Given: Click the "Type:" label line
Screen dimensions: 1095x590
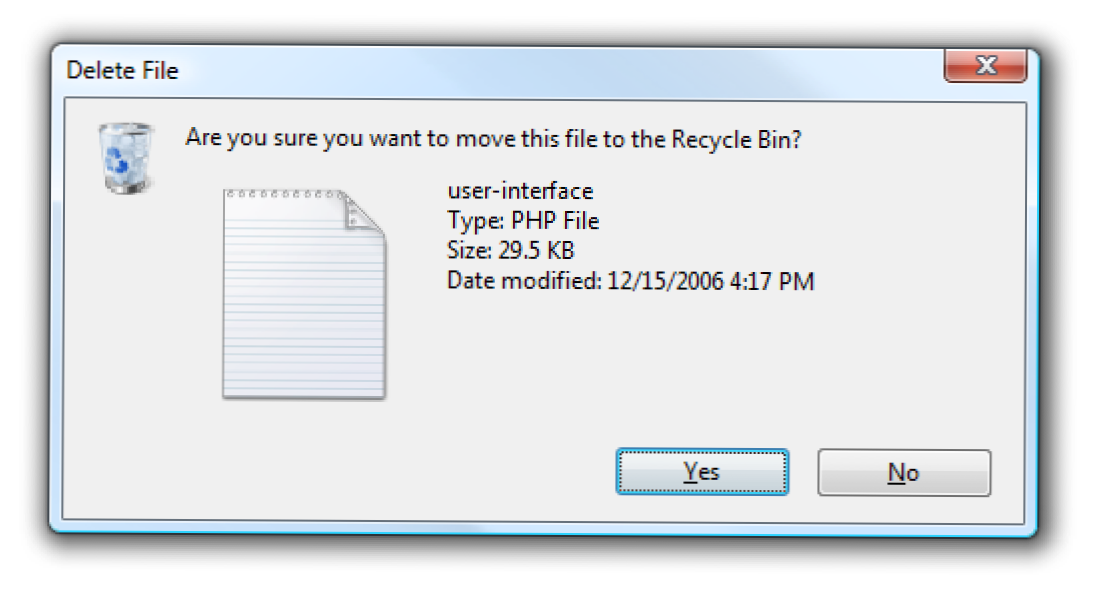Looking at the screenshot, I should click(x=471, y=221).
